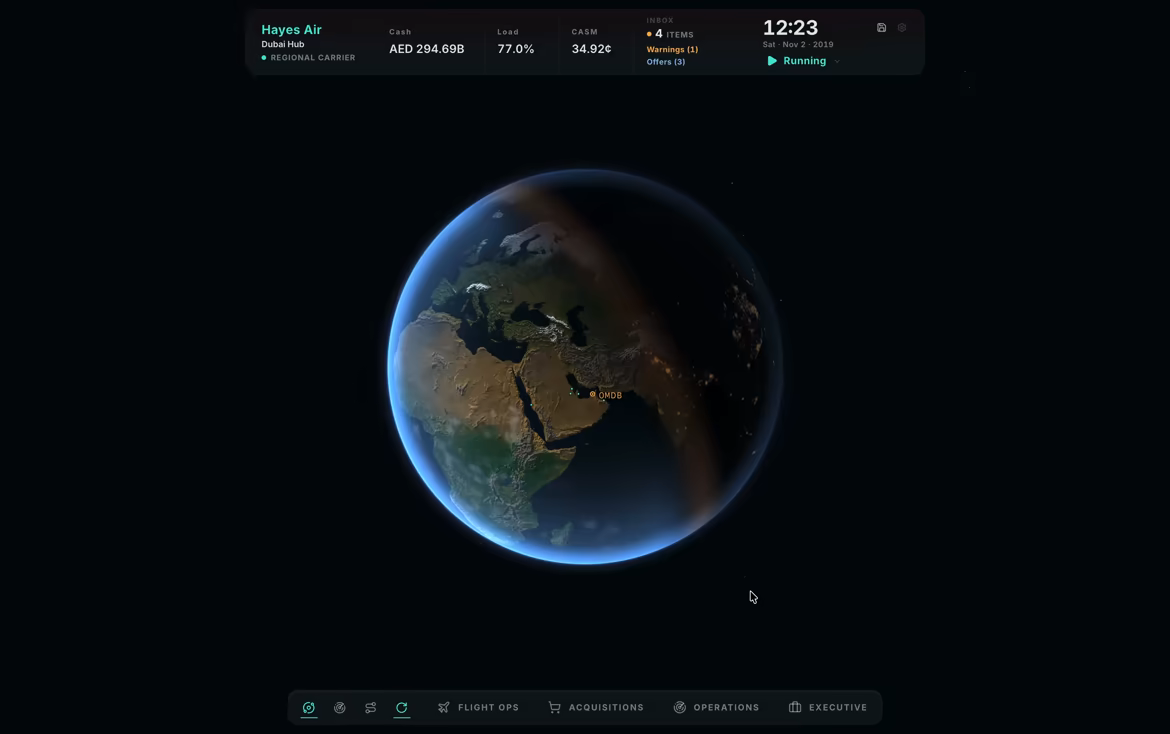Open the settings gear icon
The image size is (1170, 734).
902,28
